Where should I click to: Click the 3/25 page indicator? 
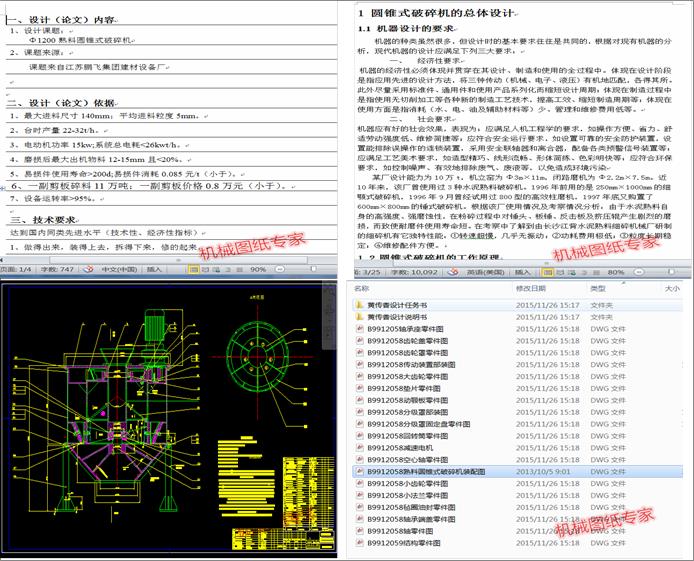[367, 272]
